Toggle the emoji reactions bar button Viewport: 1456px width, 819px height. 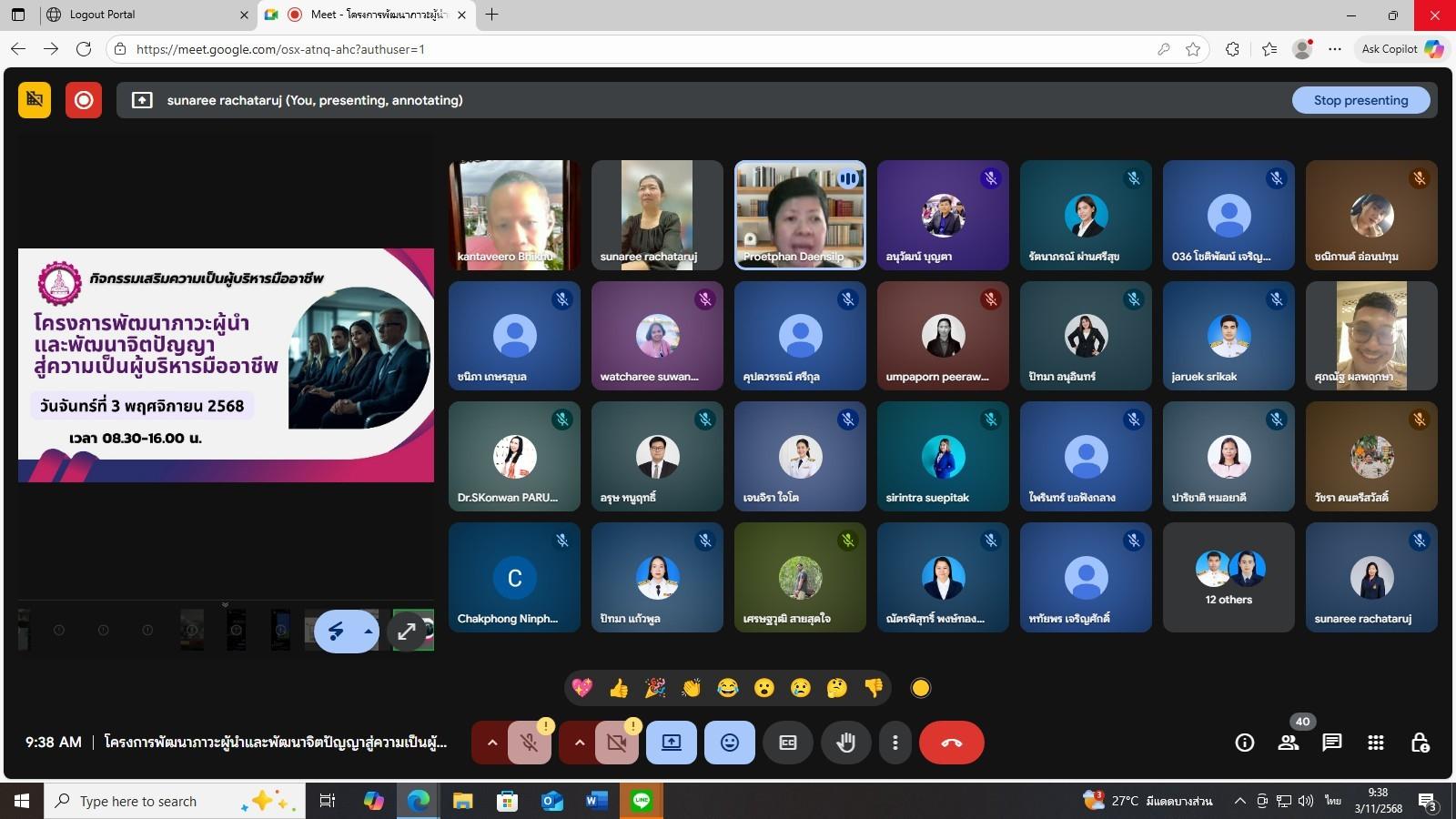click(x=729, y=743)
